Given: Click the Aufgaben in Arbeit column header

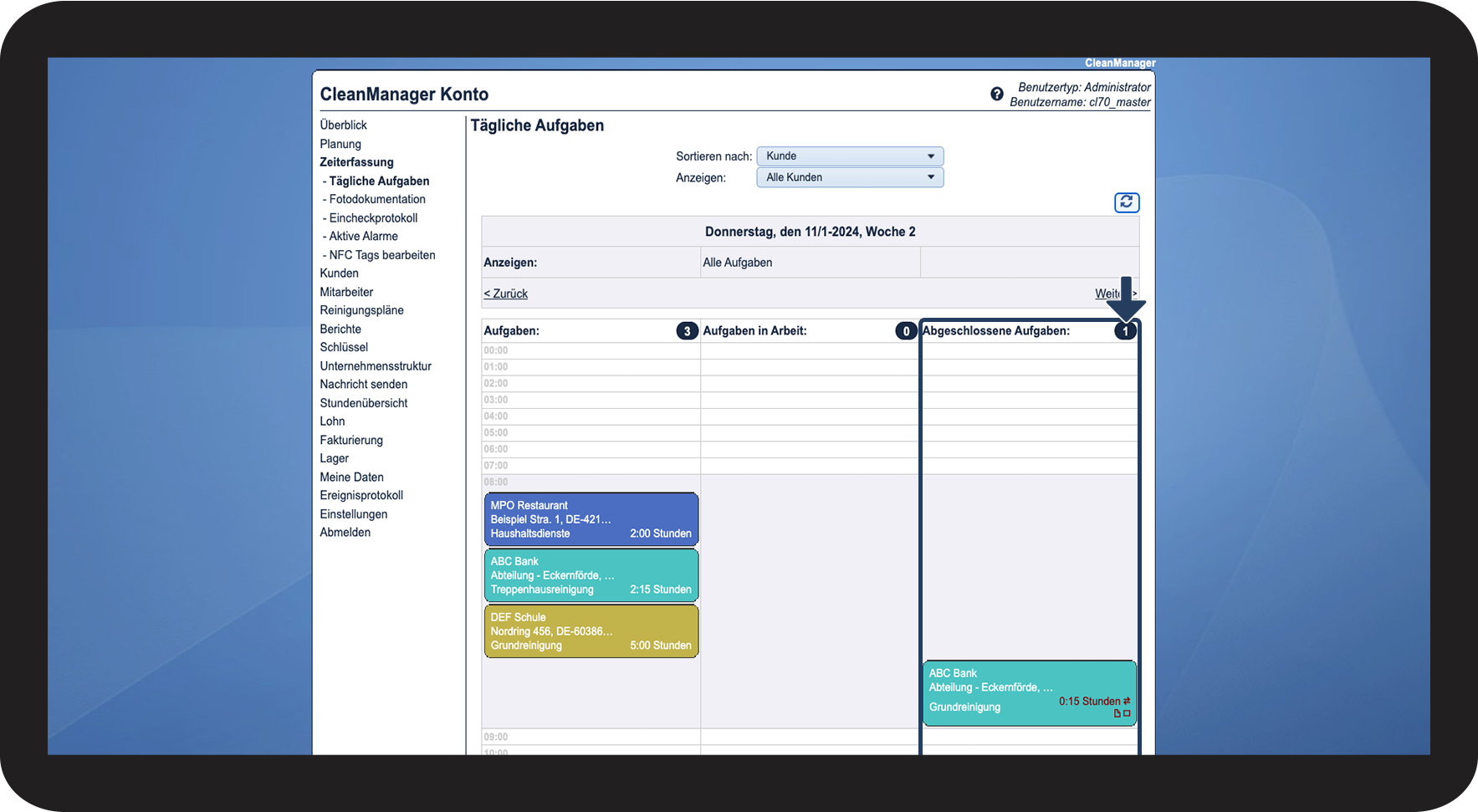Looking at the screenshot, I should point(754,331).
